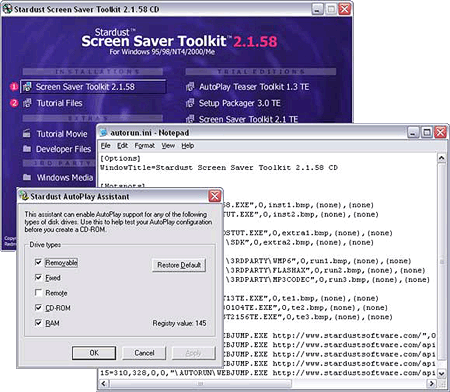Click icon beside Setup Packager 3.0 TE
Viewport: 450px width, 392px height.
click(x=190, y=103)
